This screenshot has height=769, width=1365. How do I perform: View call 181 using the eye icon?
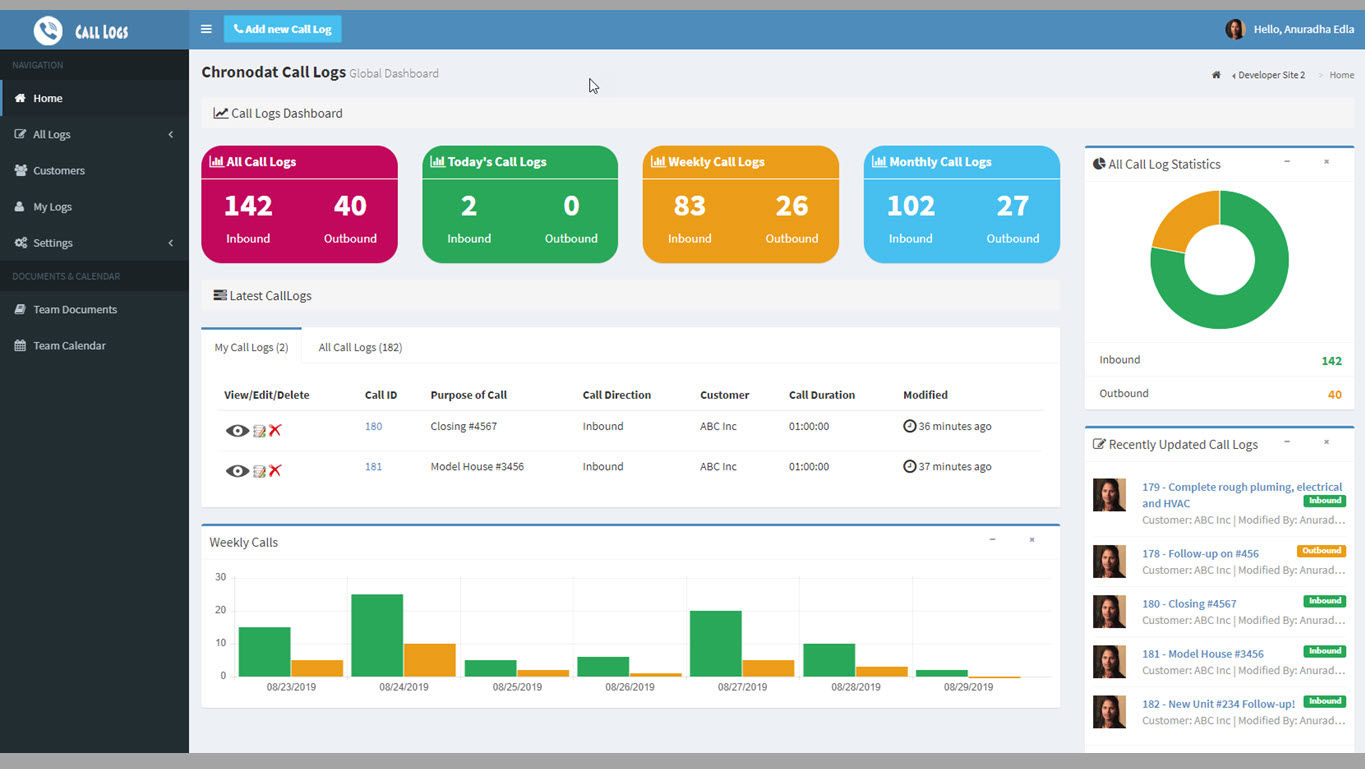pyautogui.click(x=237, y=470)
